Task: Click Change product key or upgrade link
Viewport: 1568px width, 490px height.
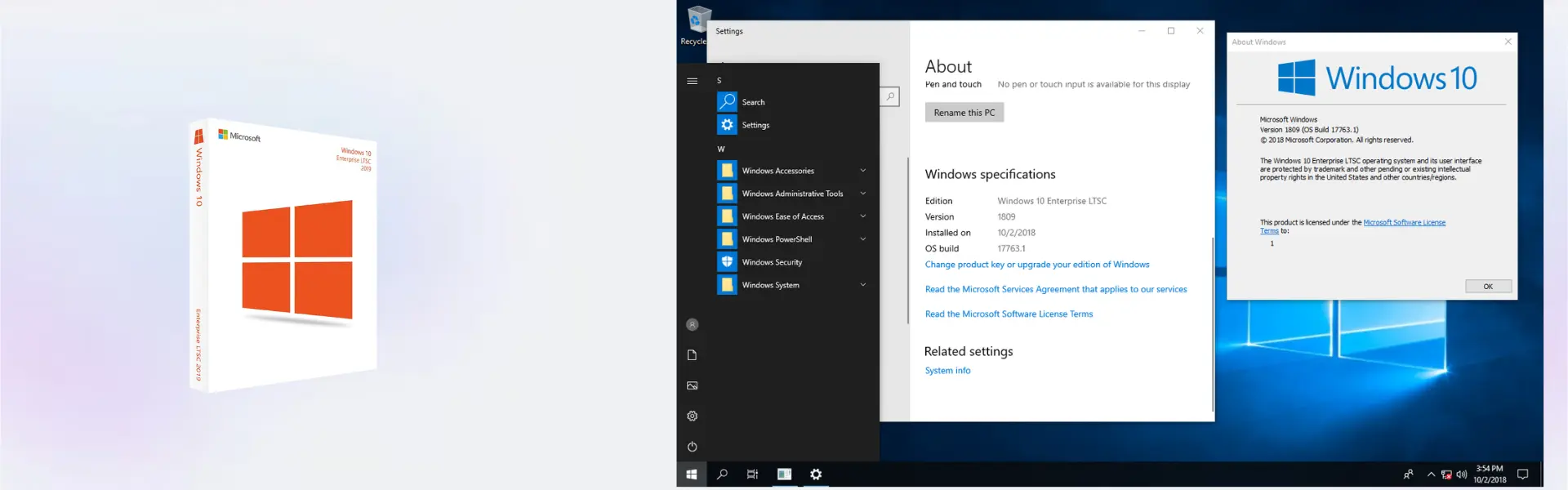Action: [1037, 265]
